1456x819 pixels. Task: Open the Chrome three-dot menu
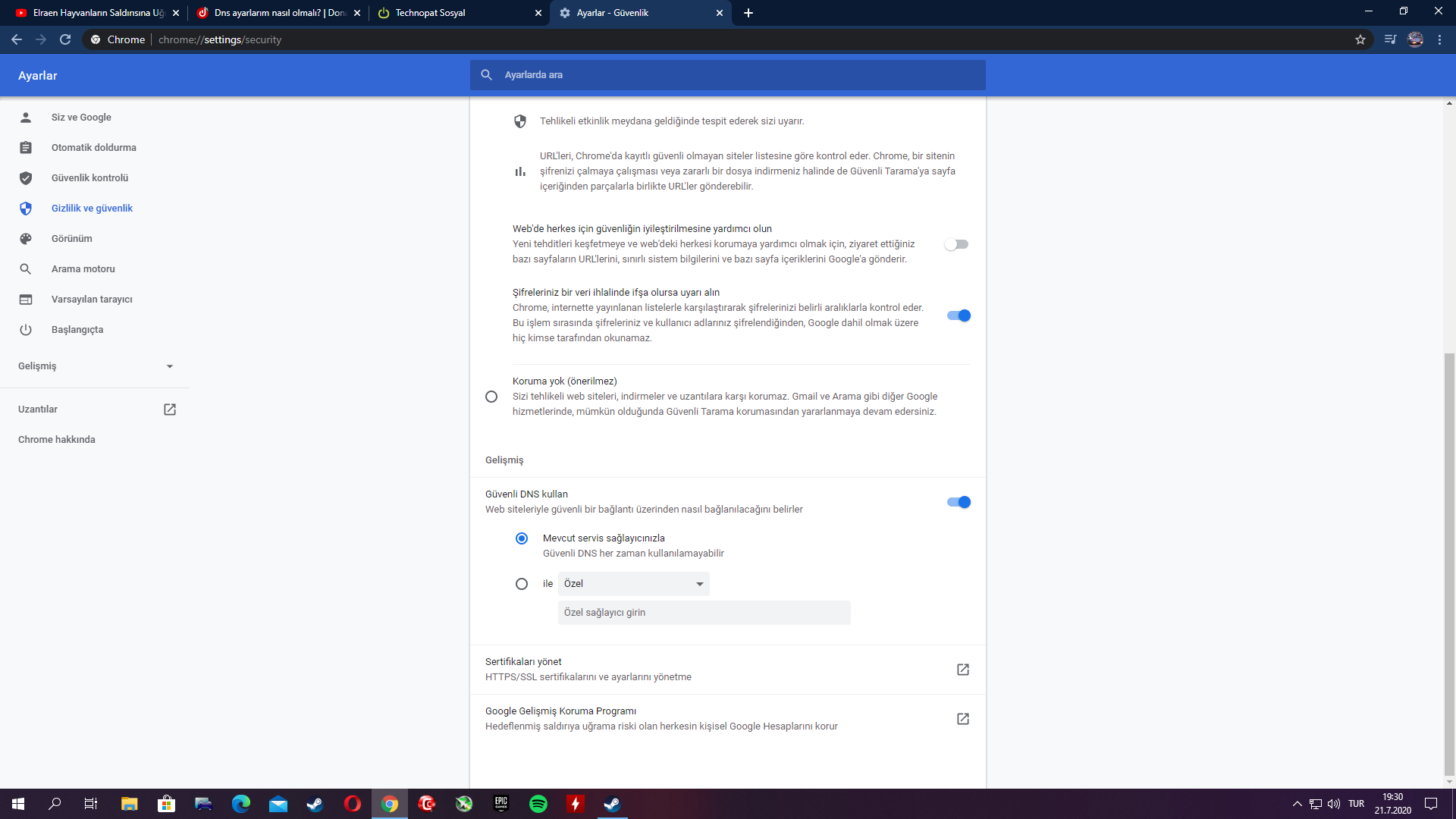pos(1439,39)
